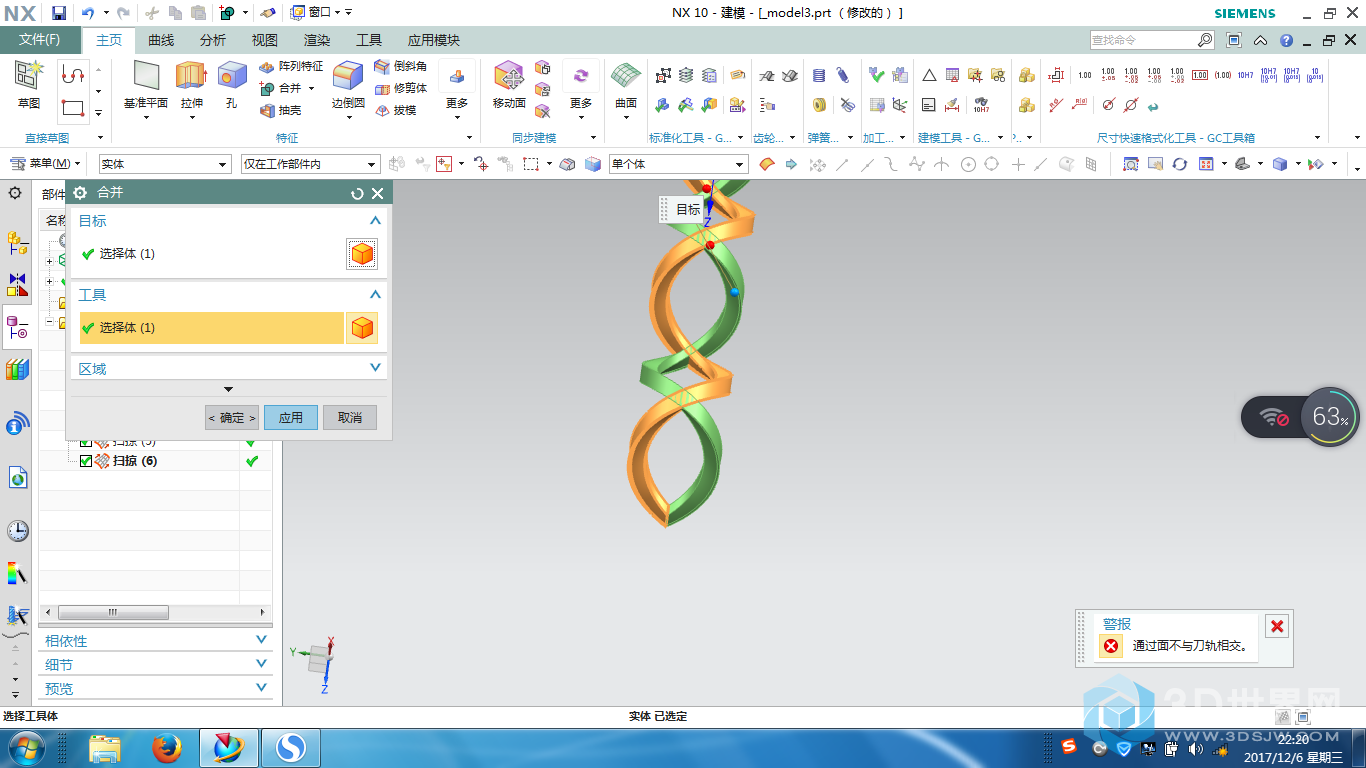Screen dimensions: 1366x768
Task: Open the Constraint Navigator sidebar tab
Action: coord(17,285)
